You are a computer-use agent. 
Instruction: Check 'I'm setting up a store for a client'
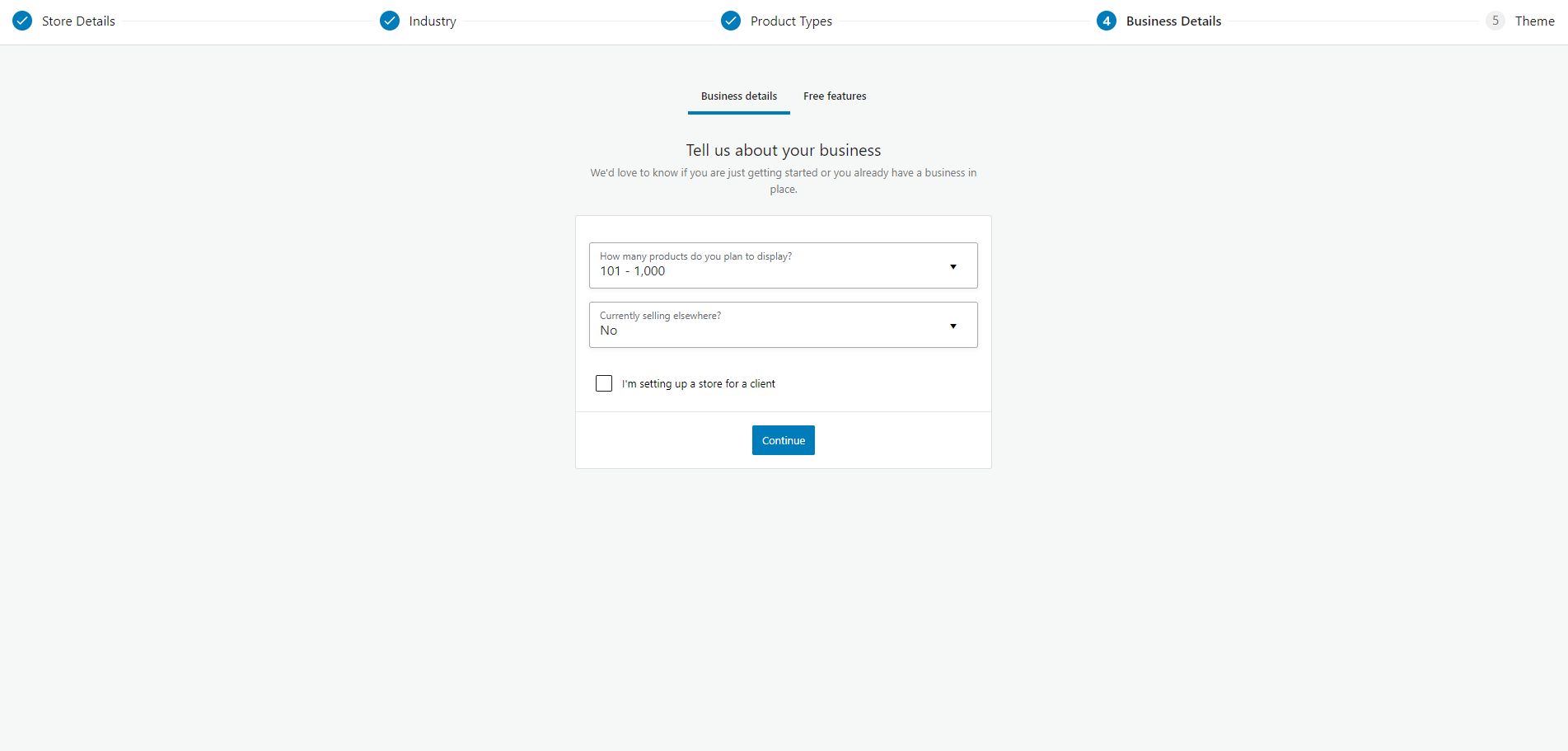click(604, 383)
